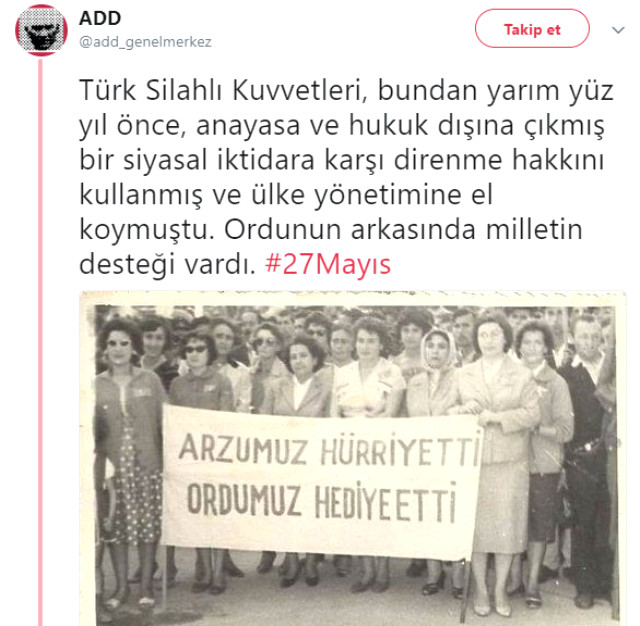Click the ADD display name

click(100, 18)
